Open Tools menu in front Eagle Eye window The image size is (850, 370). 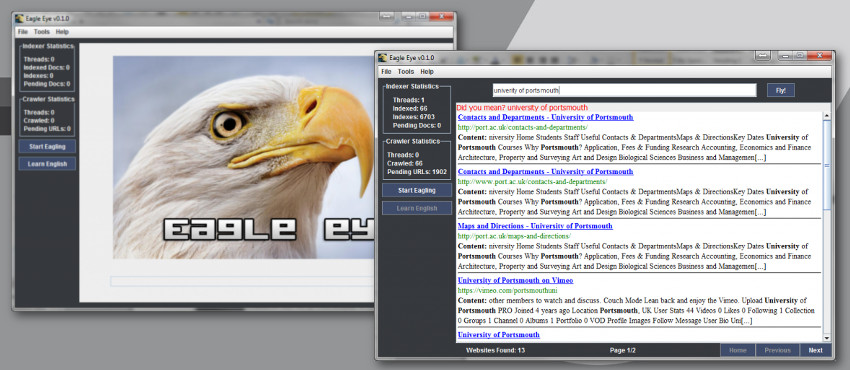[x=405, y=72]
